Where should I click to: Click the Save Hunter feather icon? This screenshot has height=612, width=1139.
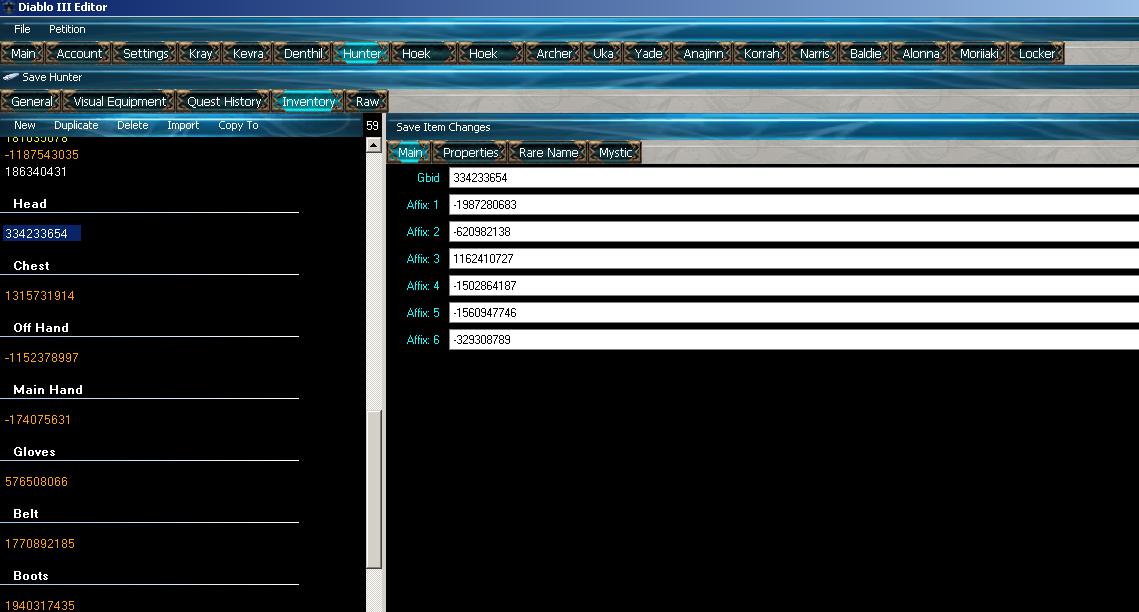coord(10,77)
